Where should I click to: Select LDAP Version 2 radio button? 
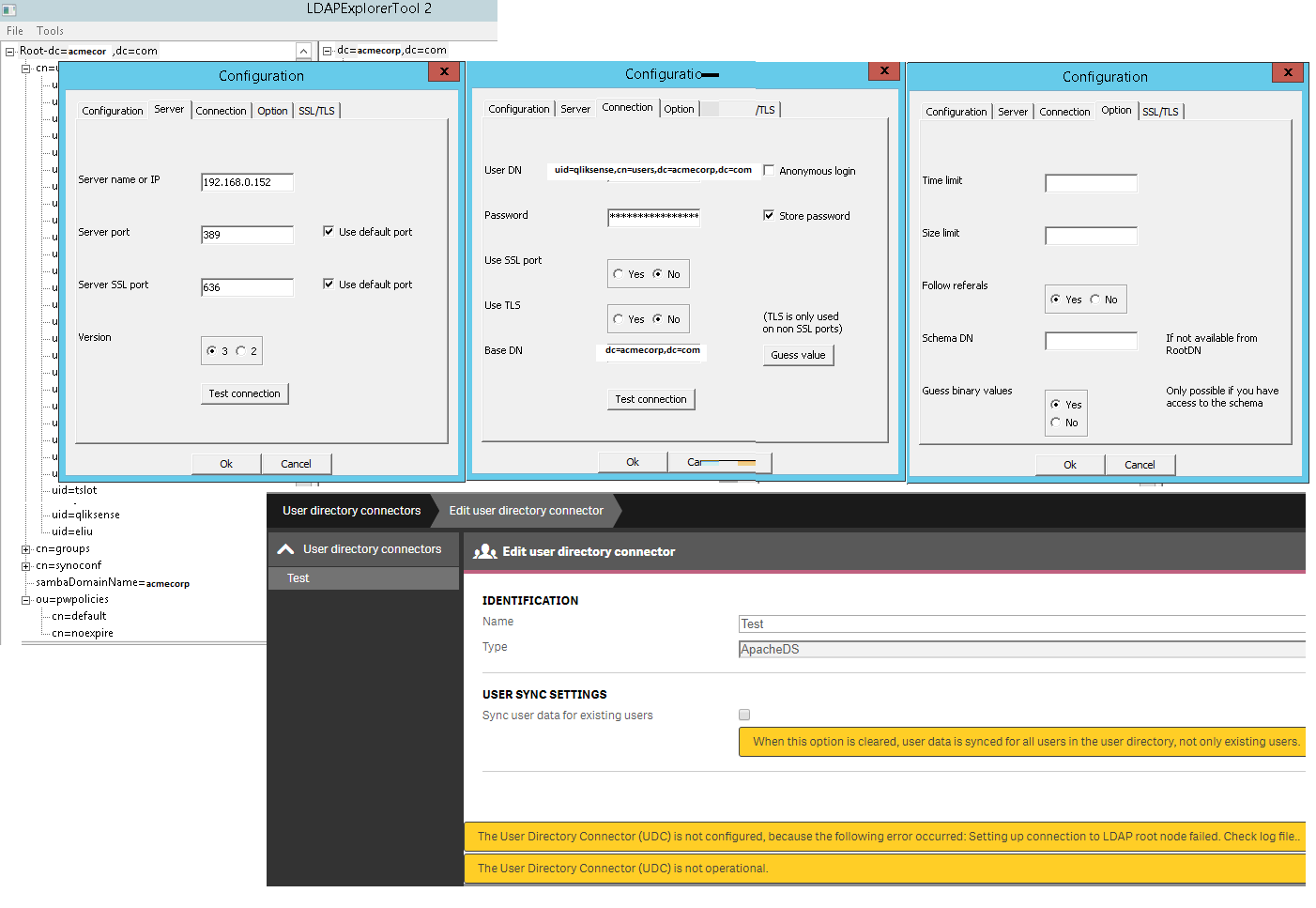coord(240,350)
